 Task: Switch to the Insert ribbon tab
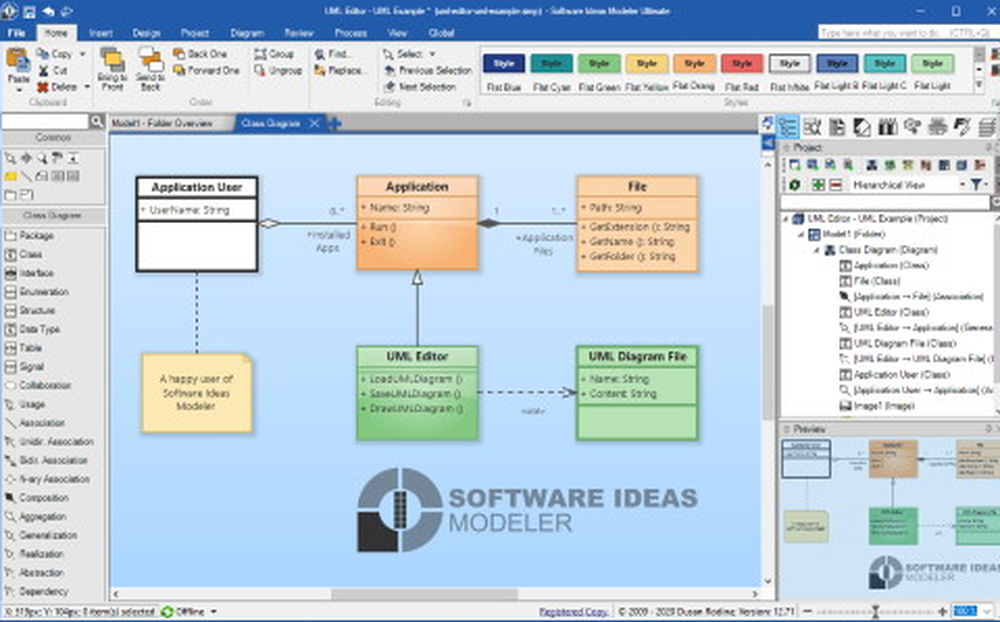pyautogui.click(x=101, y=33)
